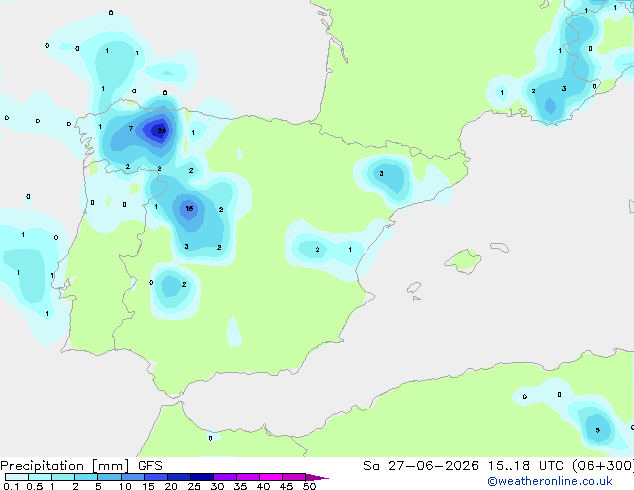Click the '(06+300)' forecast run text

pos(603,466)
